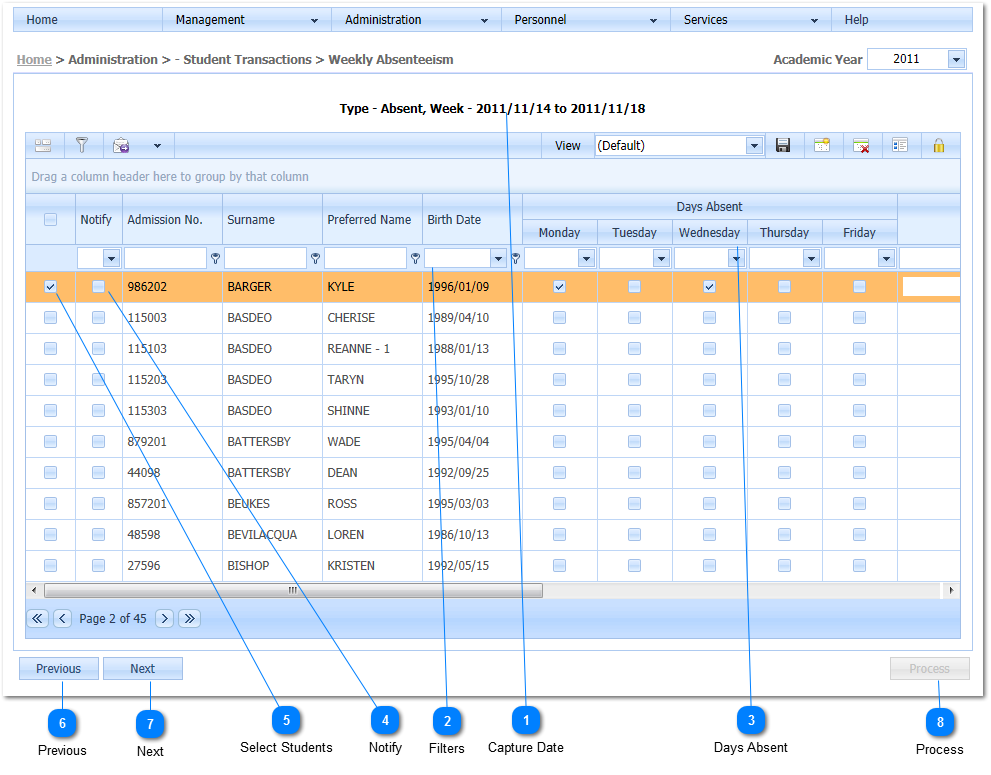991x775 pixels.
Task: Click the Admission No. filter funnel icon
Action: click(216, 259)
